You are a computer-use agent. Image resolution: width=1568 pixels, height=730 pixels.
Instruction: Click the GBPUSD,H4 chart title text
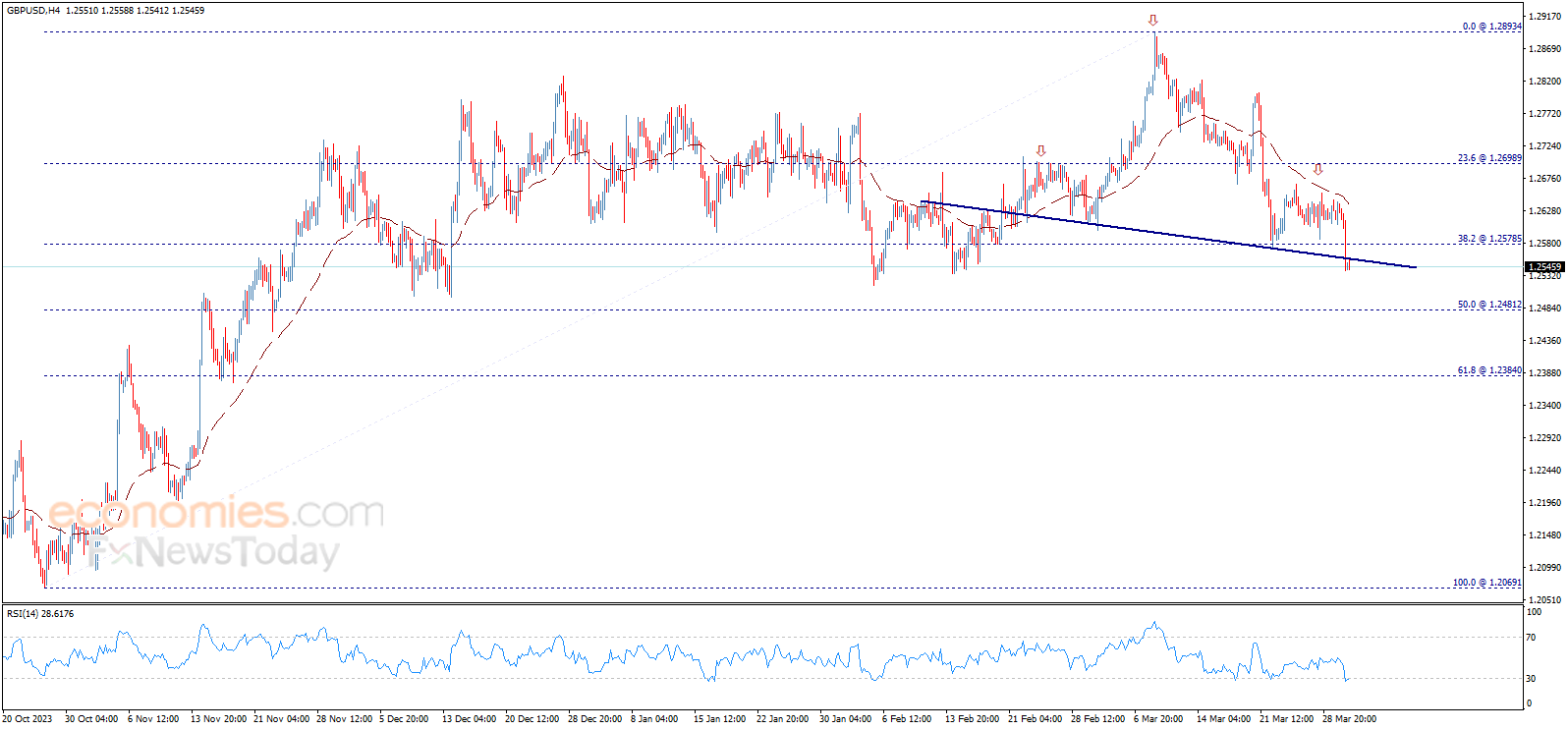tap(32, 10)
